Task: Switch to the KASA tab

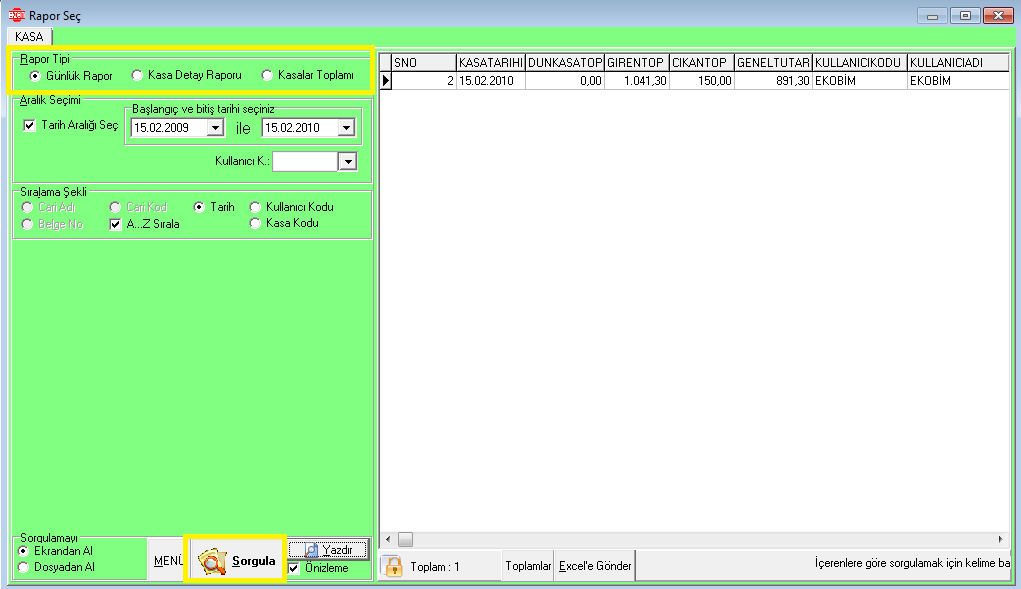Action: (29, 36)
